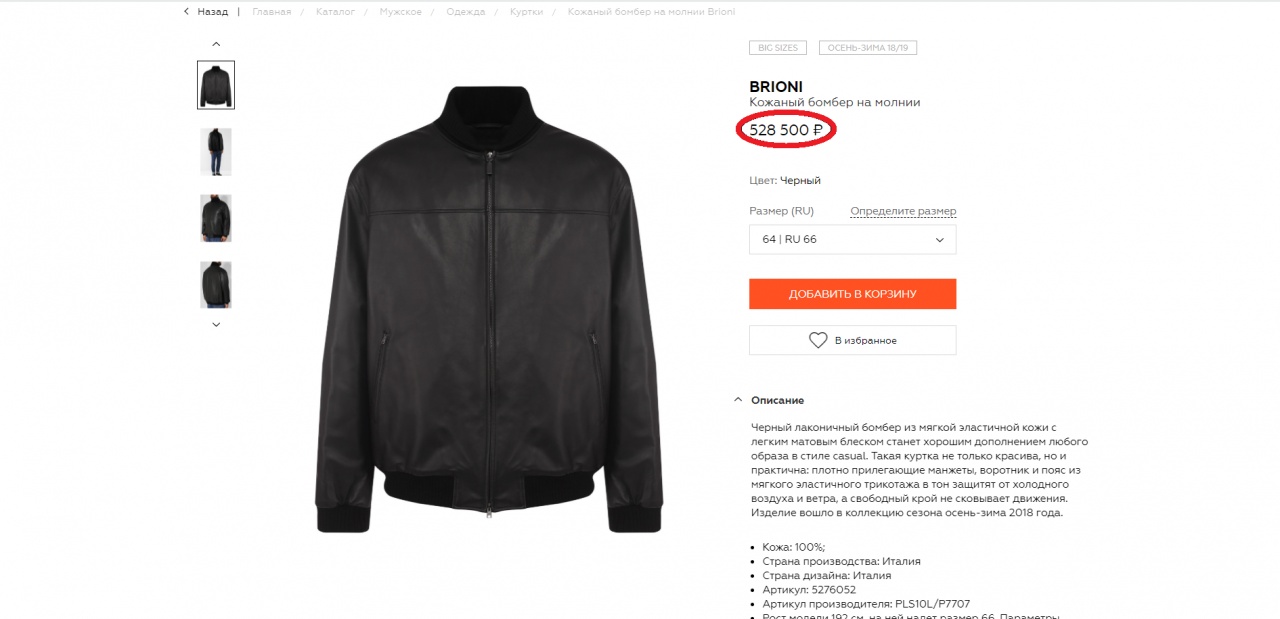
Task: Click the Добавить в корзину button
Action: (x=852, y=294)
